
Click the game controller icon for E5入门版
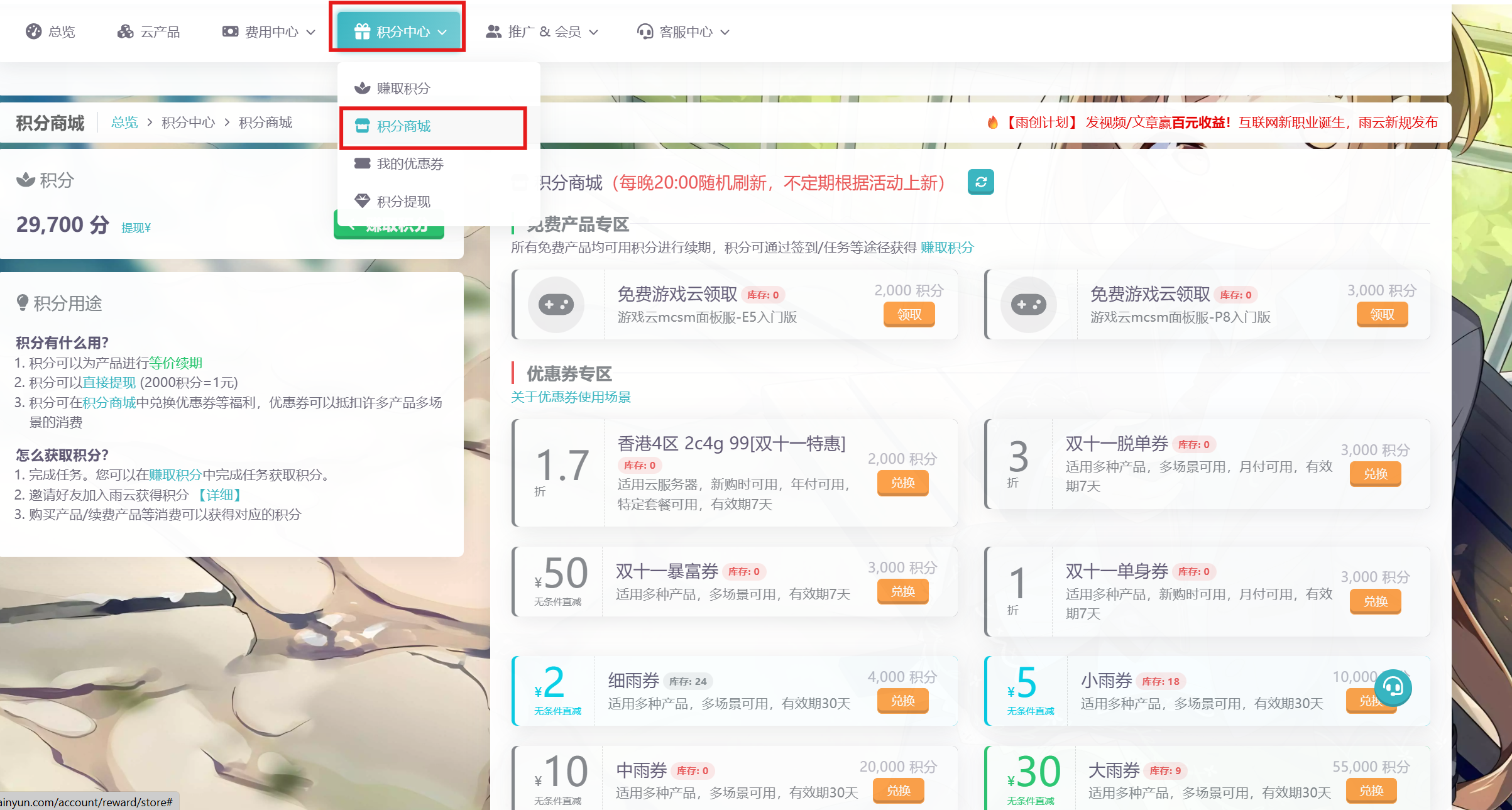[x=556, y=305]
